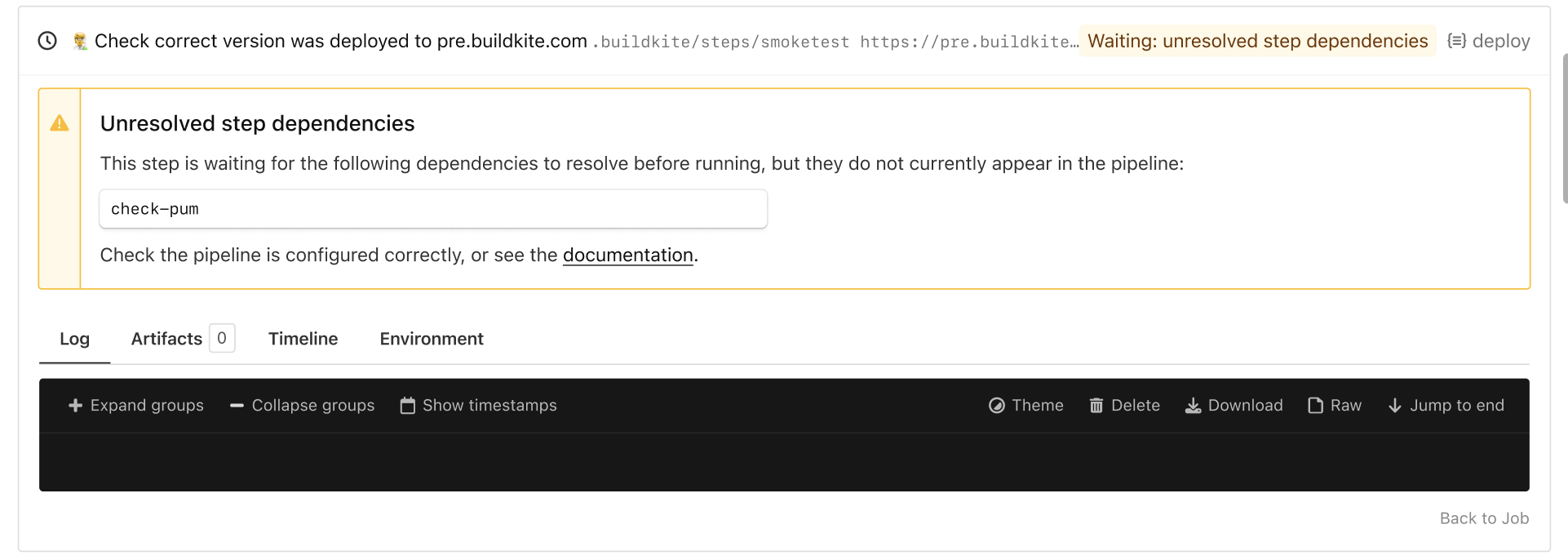Image resolution: width=1568 pixels, height=560 pixels.
Task: Switch to the Environment tab
Action: pyautogui.click(x=432, y=339)
